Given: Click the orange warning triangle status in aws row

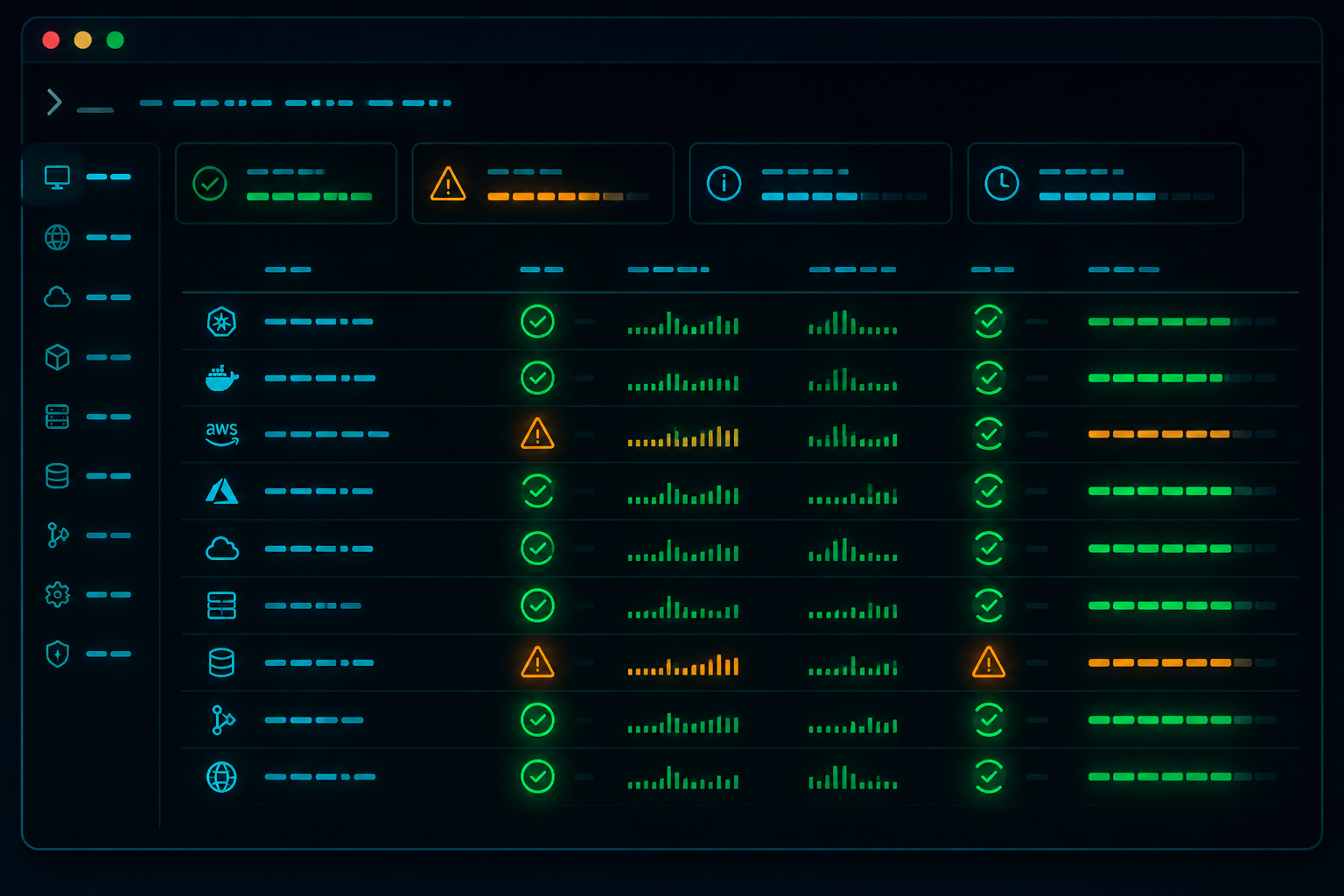Looking at the screenshot, I should coord(537,434).
